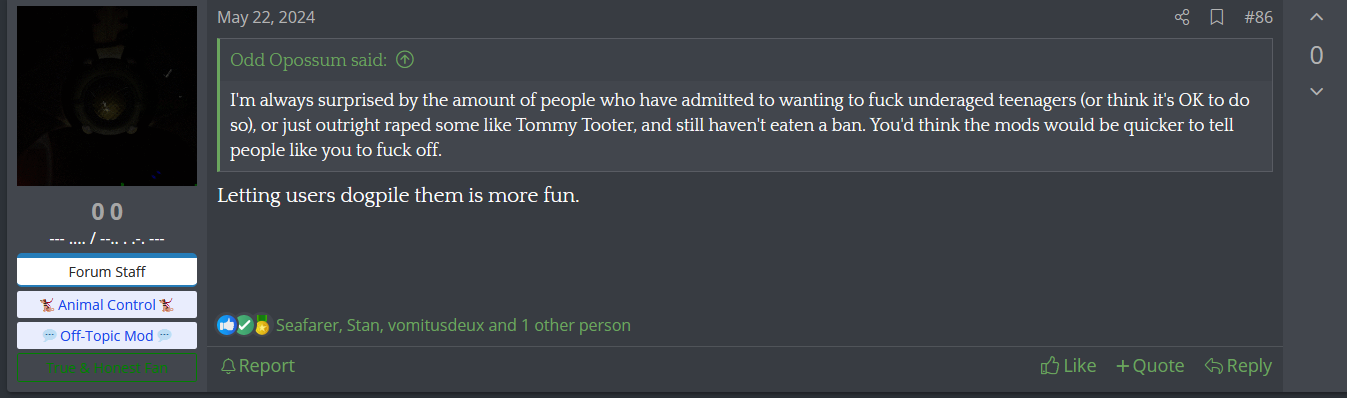Upvote the post with the up chevron
This screenshot has height=398, width=1347.
tap(1317, 17)
